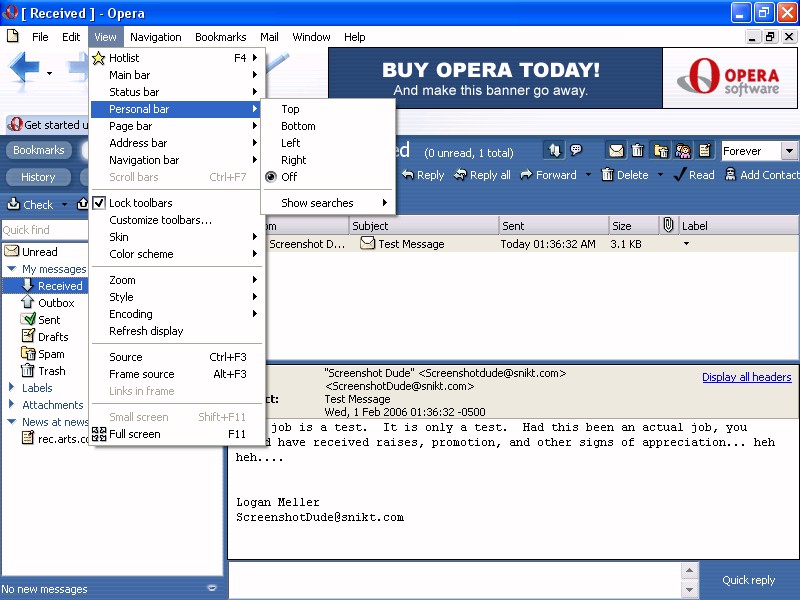The width and height of the screenshot is (800, 600).
Task: Select the Sent folder icon
Action: (x=29, y=320)
